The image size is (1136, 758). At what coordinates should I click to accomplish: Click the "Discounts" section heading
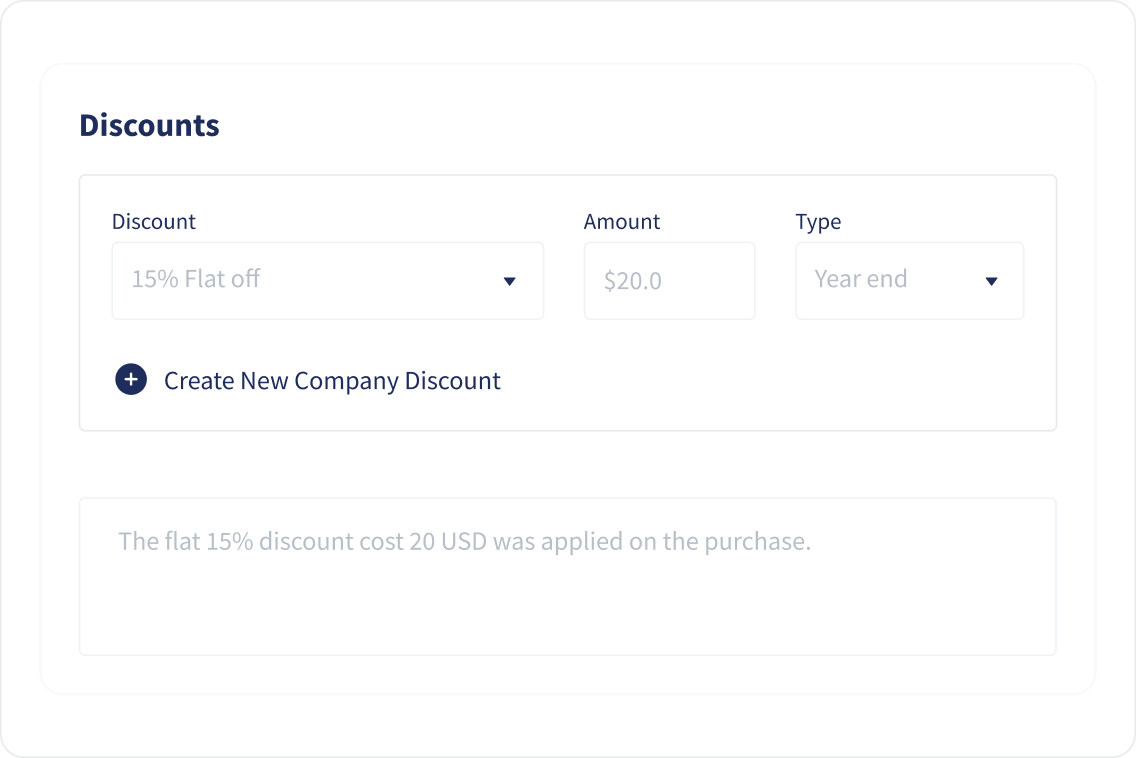tap(149, 126)
